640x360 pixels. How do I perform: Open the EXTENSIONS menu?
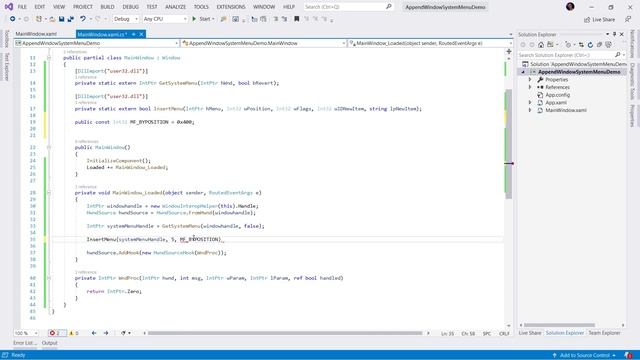tap(231, 7)
